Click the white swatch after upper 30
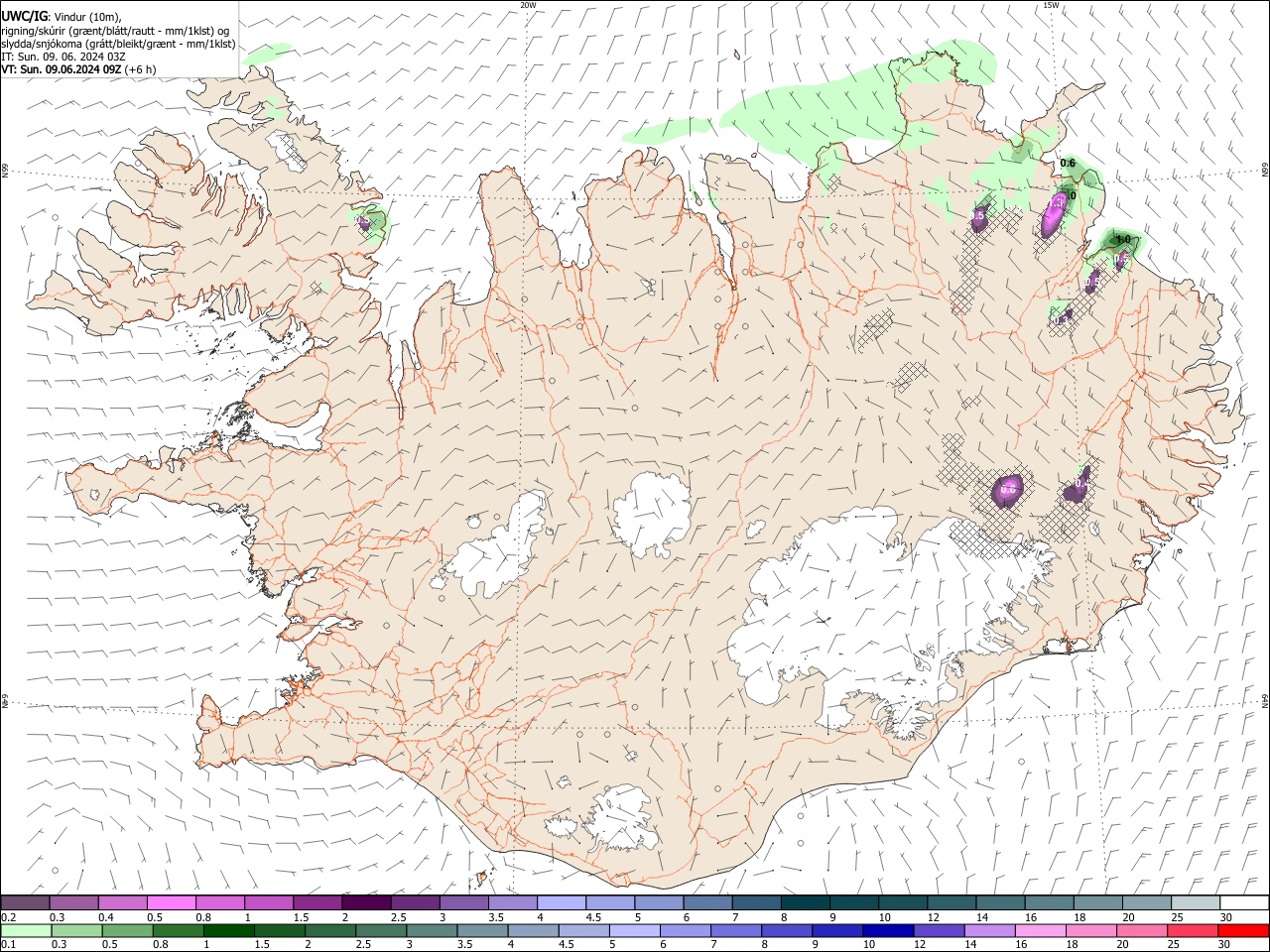The height and width of the screenshot is (952, 1270). click(1244, 902)
